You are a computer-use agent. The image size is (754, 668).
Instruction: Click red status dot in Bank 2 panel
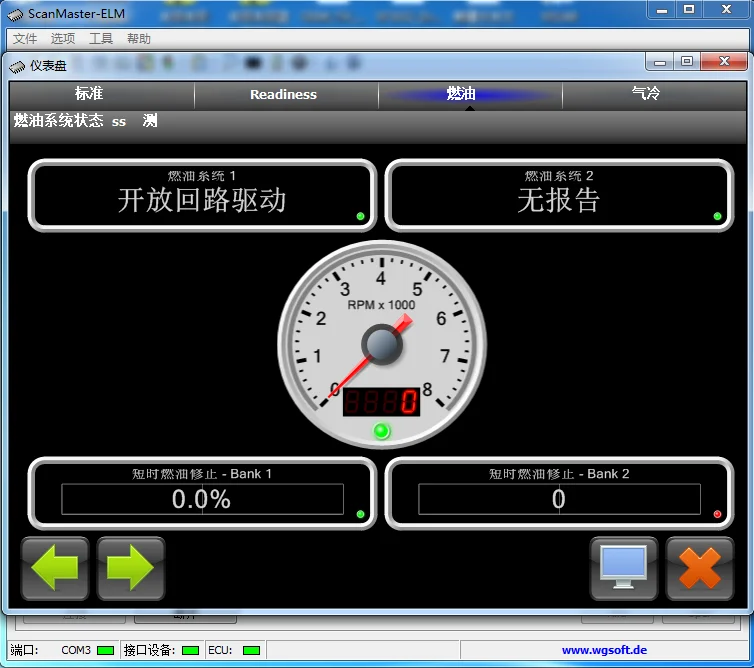point(717,515)
